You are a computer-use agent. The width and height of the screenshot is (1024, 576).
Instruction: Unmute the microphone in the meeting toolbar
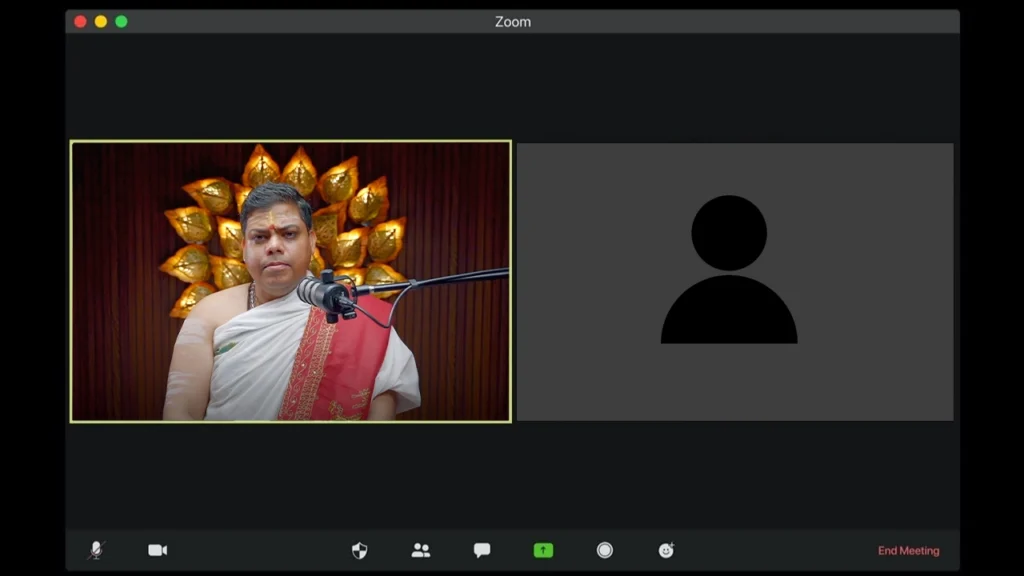[x=96, y=550]
